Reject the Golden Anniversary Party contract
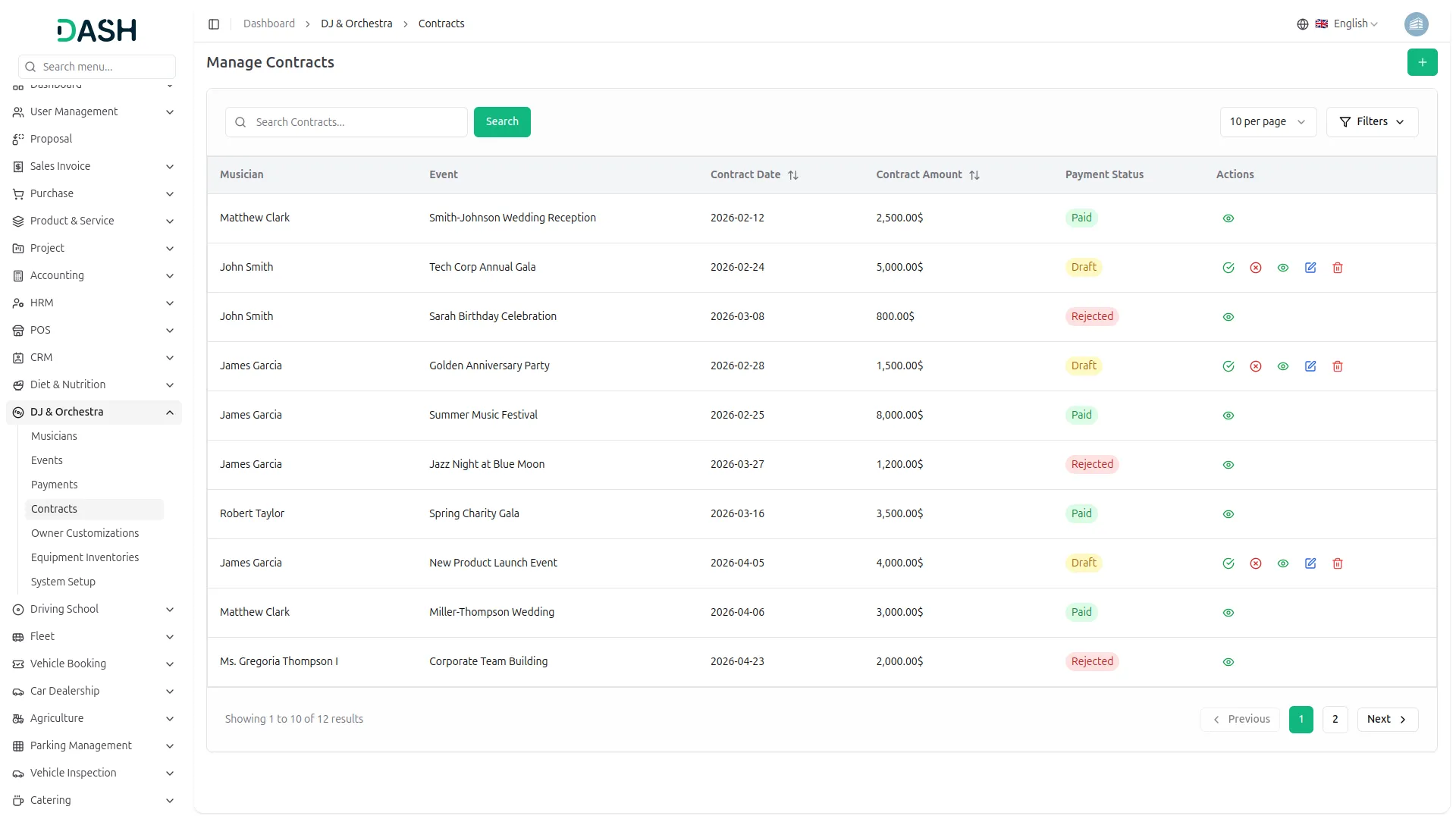The width and height of the screenshot is (1456, 819). pos(1256,366)
